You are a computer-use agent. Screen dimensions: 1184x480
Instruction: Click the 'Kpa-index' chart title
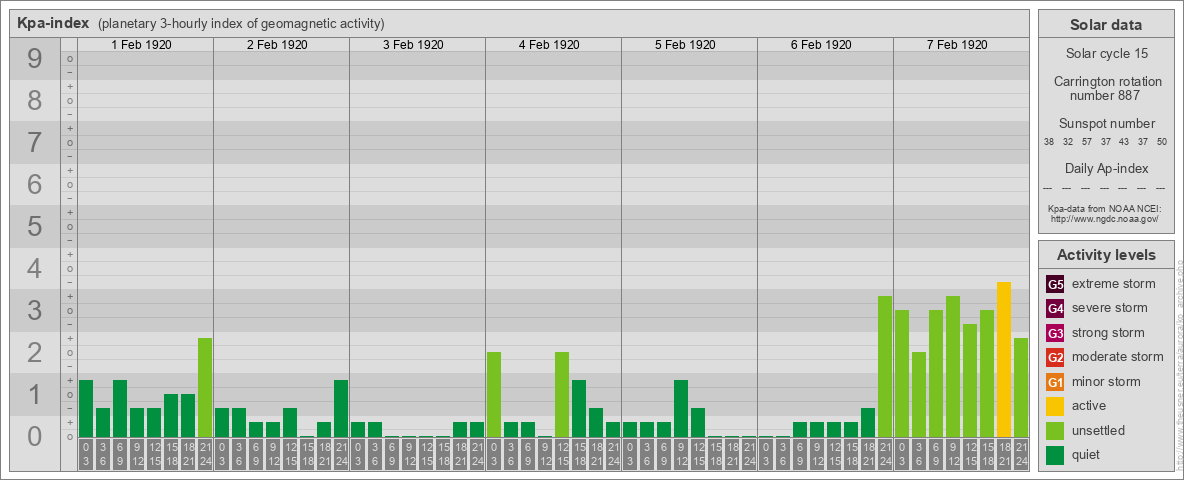tap(54, 23)
